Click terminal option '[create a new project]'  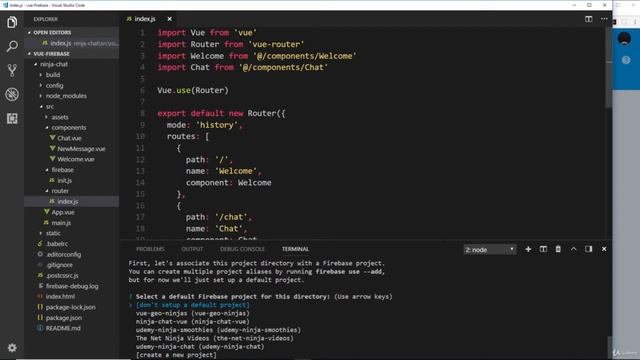pos(176,355)
